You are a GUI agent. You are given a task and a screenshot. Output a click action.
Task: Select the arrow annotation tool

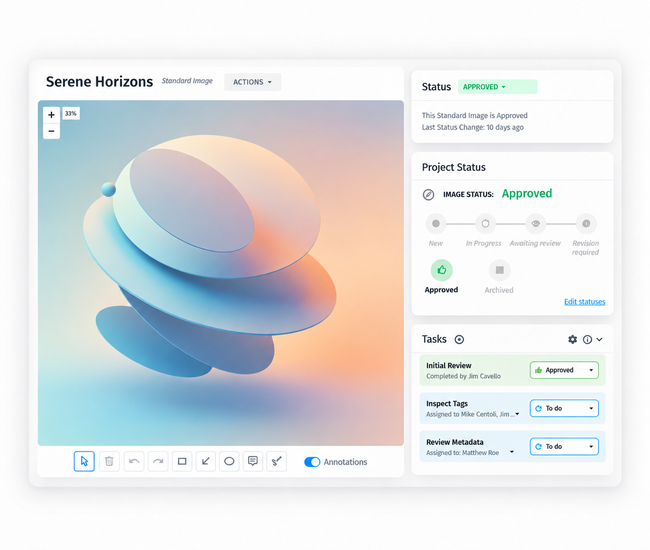pos(206,461)
